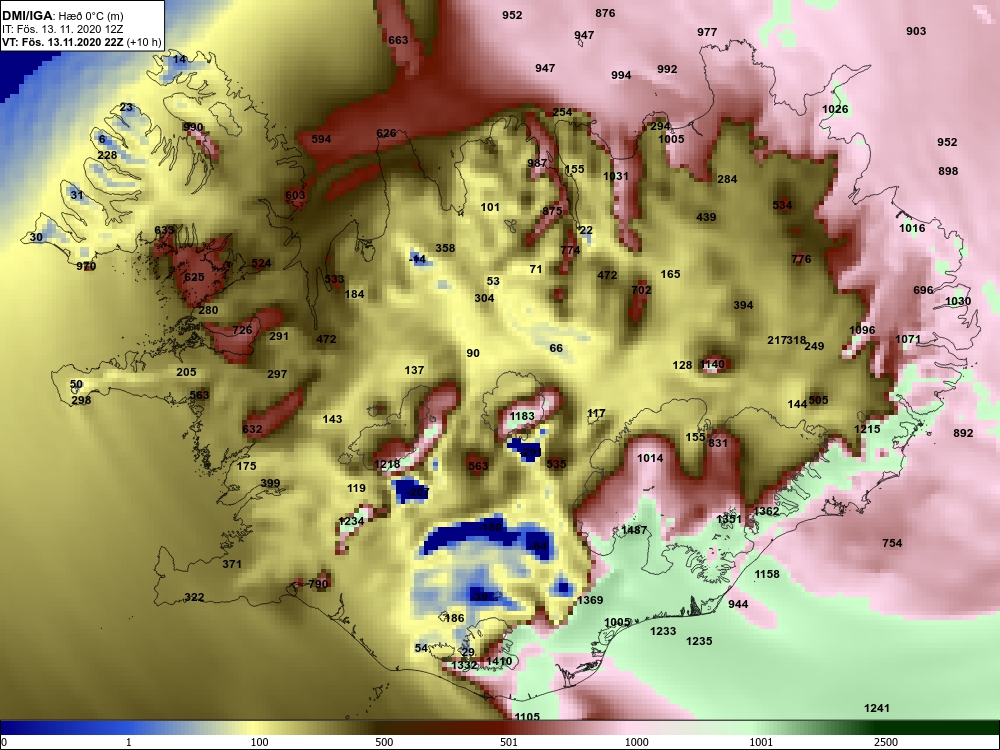Select the map value '1031'
The width and height of the screenshot is (1000, 750).
616,176
